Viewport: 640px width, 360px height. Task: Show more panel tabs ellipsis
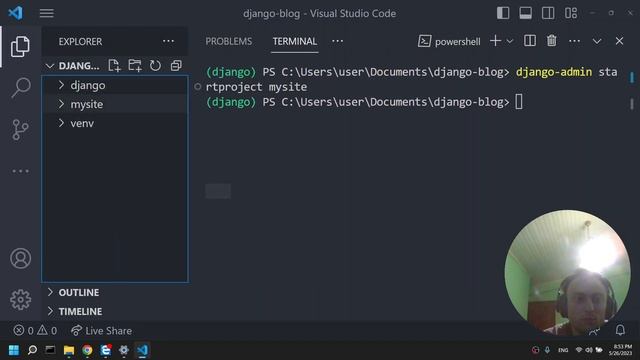click(337, 41)
